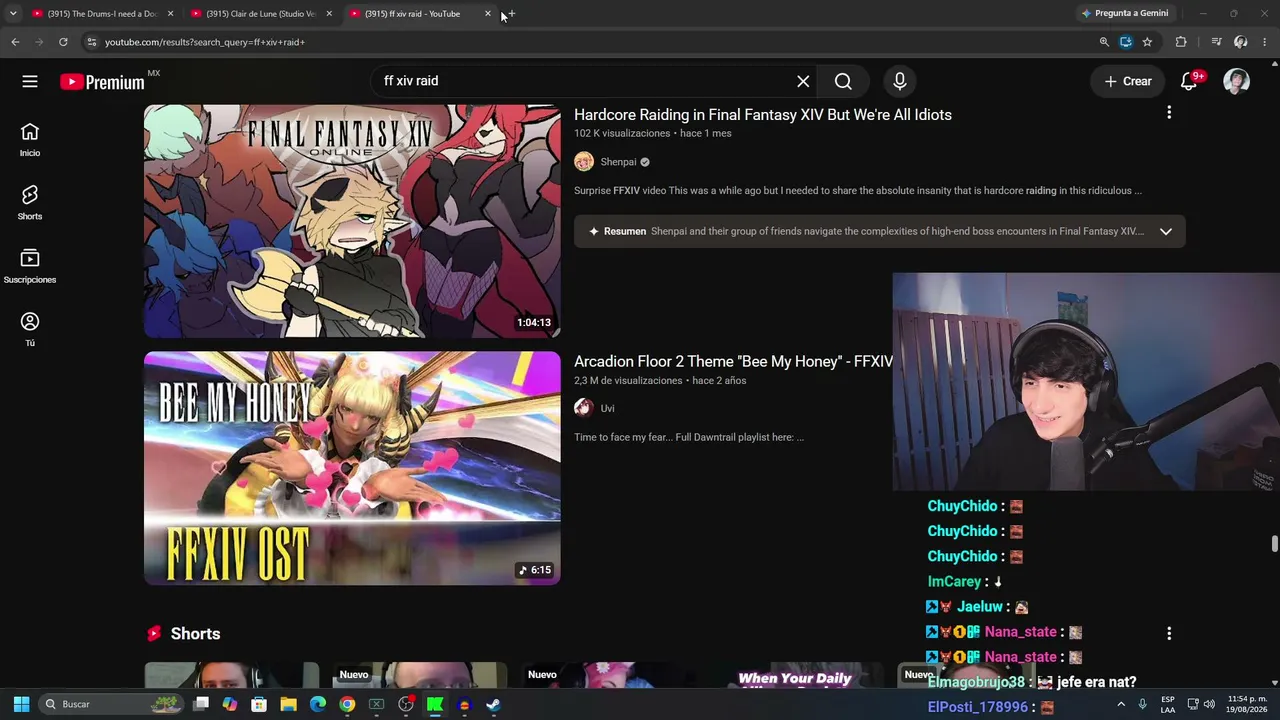This screenshot has height=720, width=1280.
Task: Open options menu in chat overlay
Action: (1169, 633)
